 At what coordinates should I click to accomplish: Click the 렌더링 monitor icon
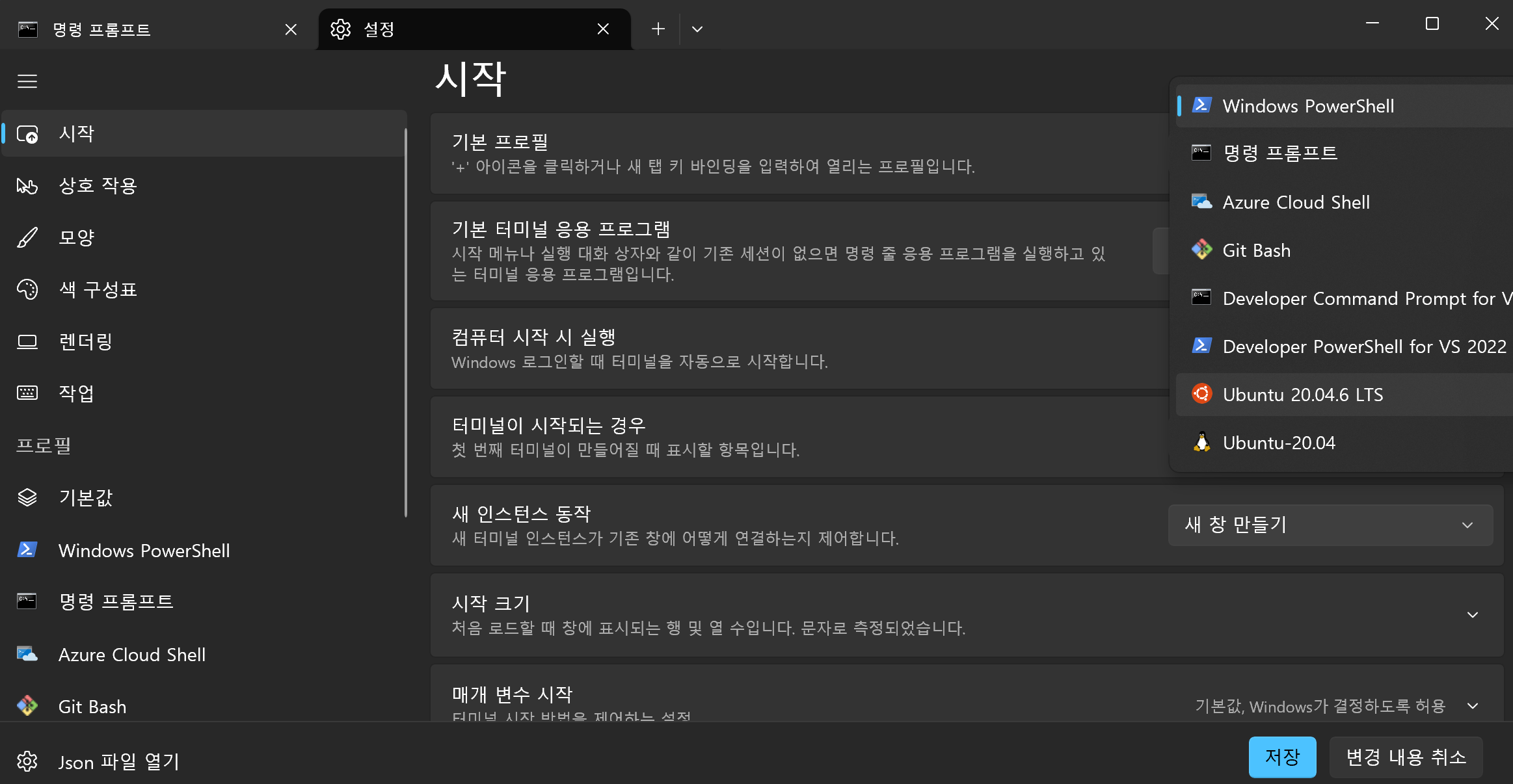pos(27,342)
